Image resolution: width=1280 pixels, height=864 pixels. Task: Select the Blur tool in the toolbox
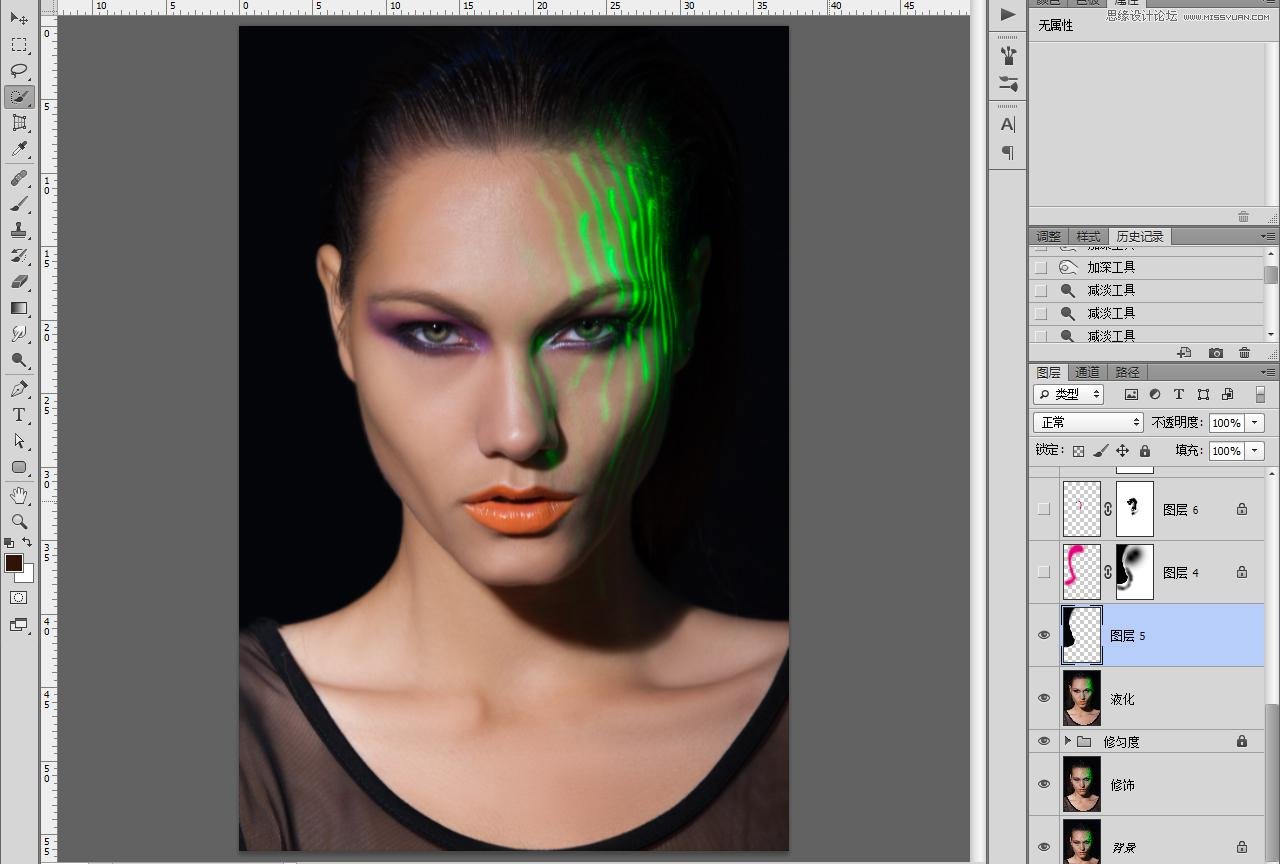(19, 334)
